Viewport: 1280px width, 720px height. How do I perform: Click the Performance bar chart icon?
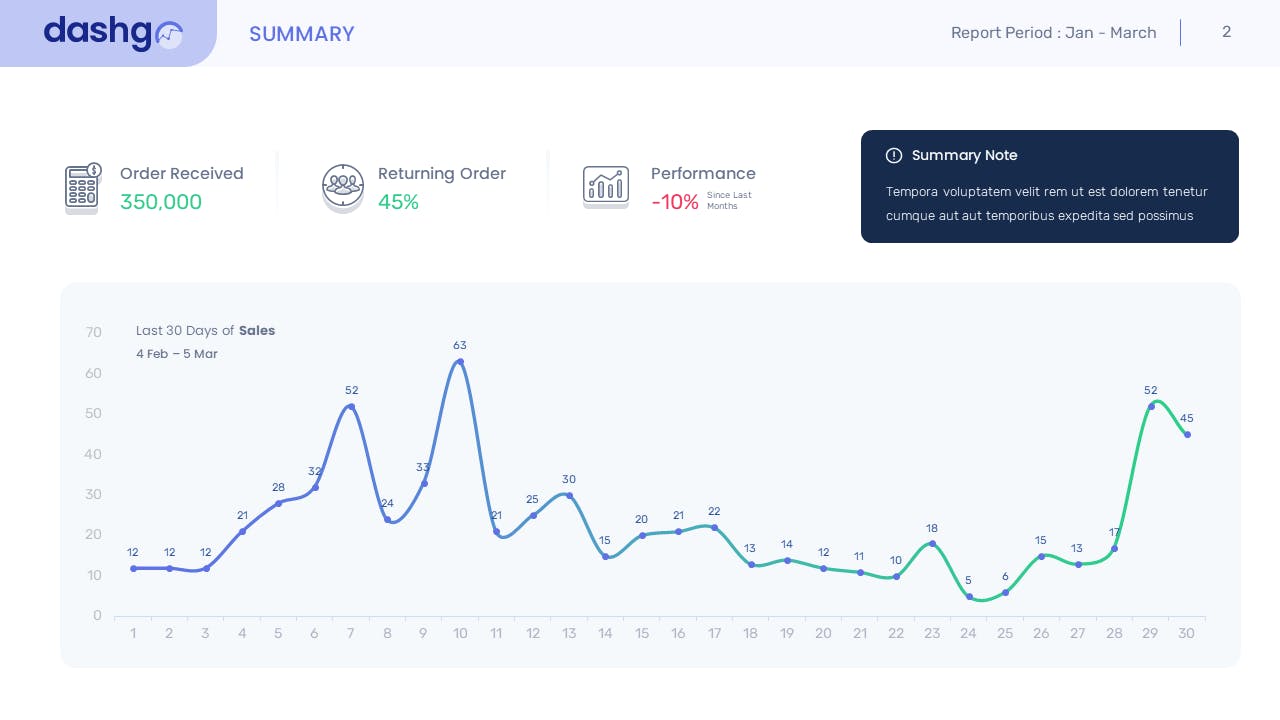(606, 187)
